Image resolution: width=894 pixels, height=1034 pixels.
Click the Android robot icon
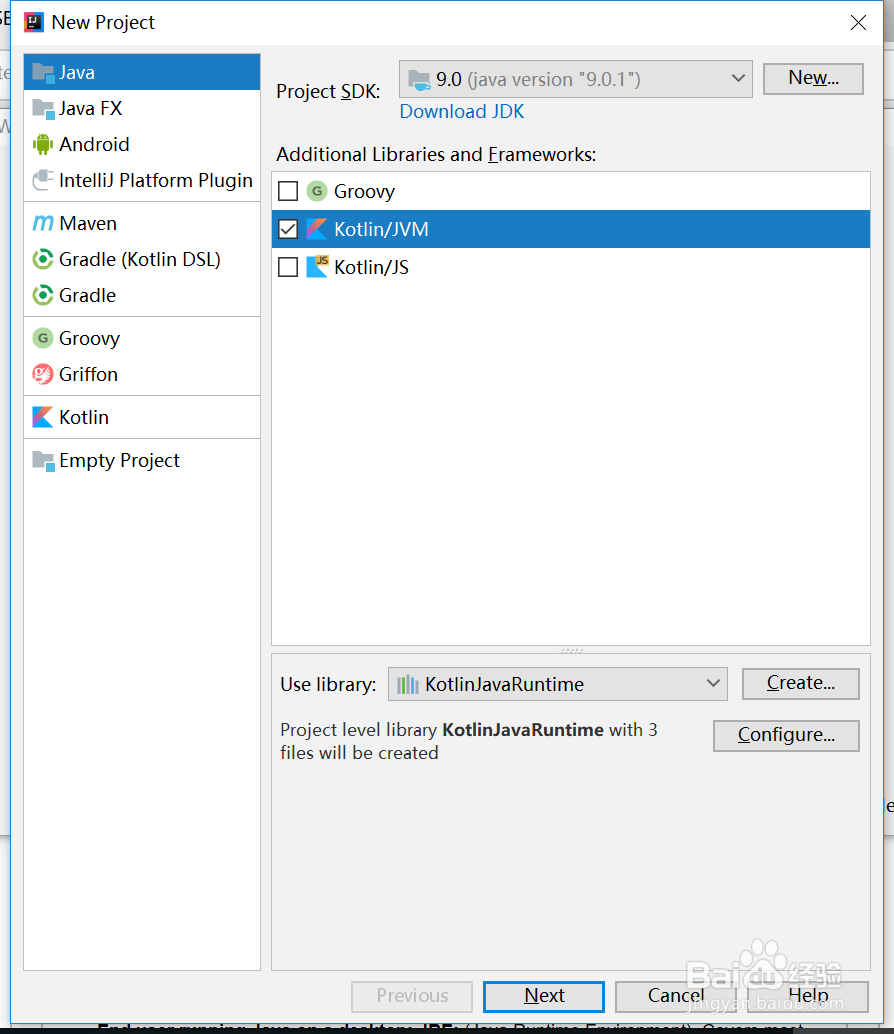coord(43,144)
